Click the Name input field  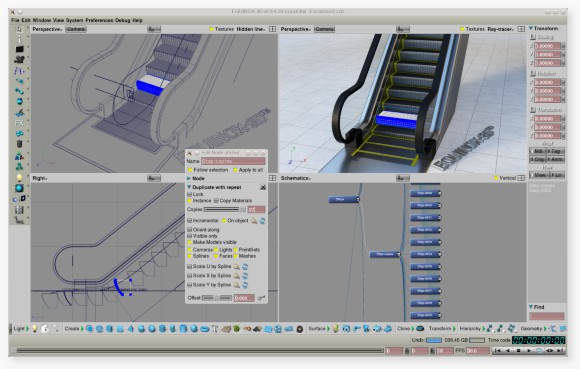point(233,161)
